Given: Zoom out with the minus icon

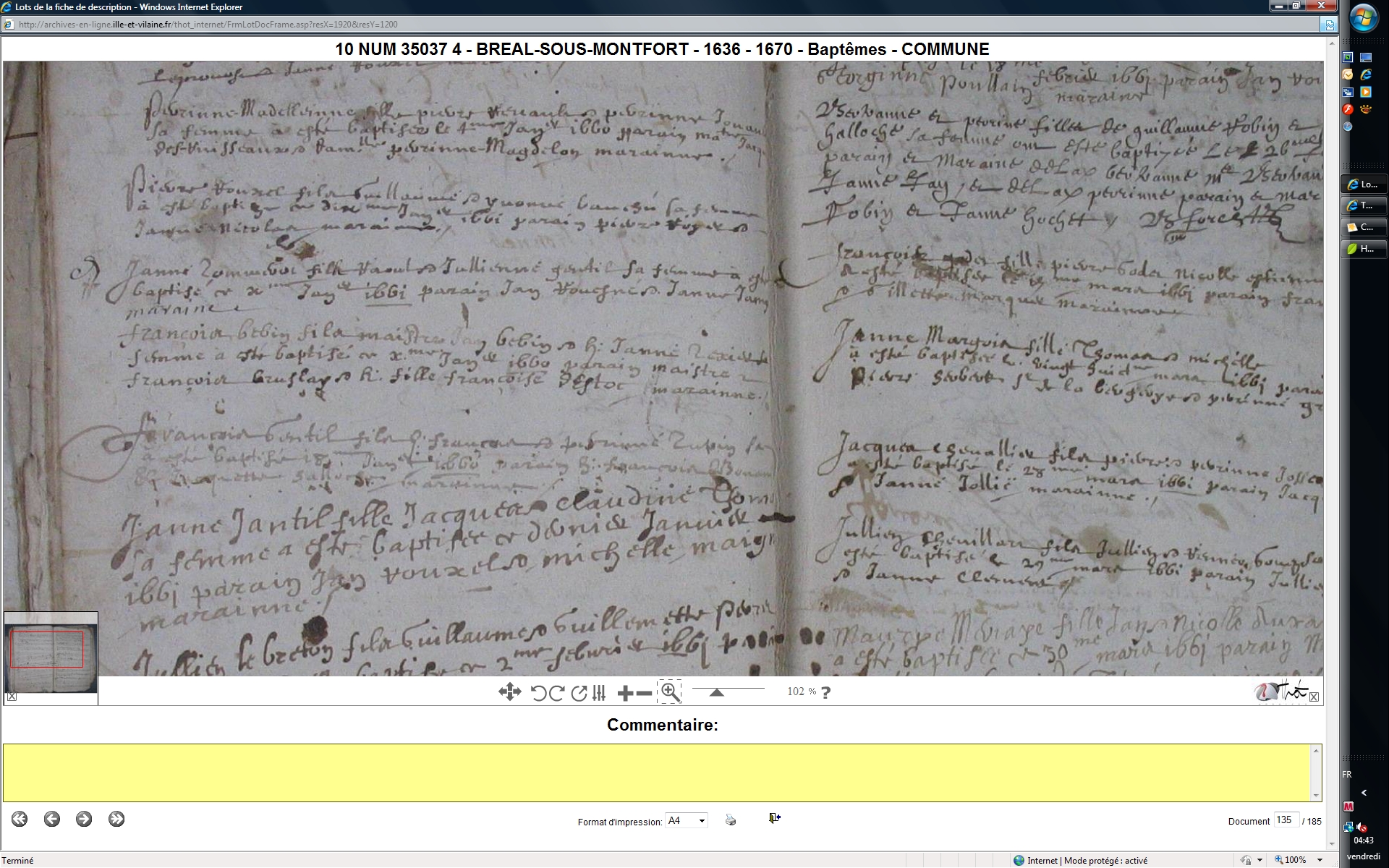Looking at the screenshot, I should [643, 693].
